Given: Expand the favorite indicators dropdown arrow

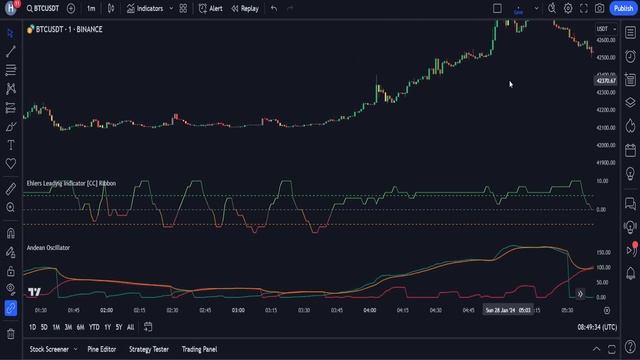Looking at the screenshot, I should pyautogui.click(x=171, y=9).
